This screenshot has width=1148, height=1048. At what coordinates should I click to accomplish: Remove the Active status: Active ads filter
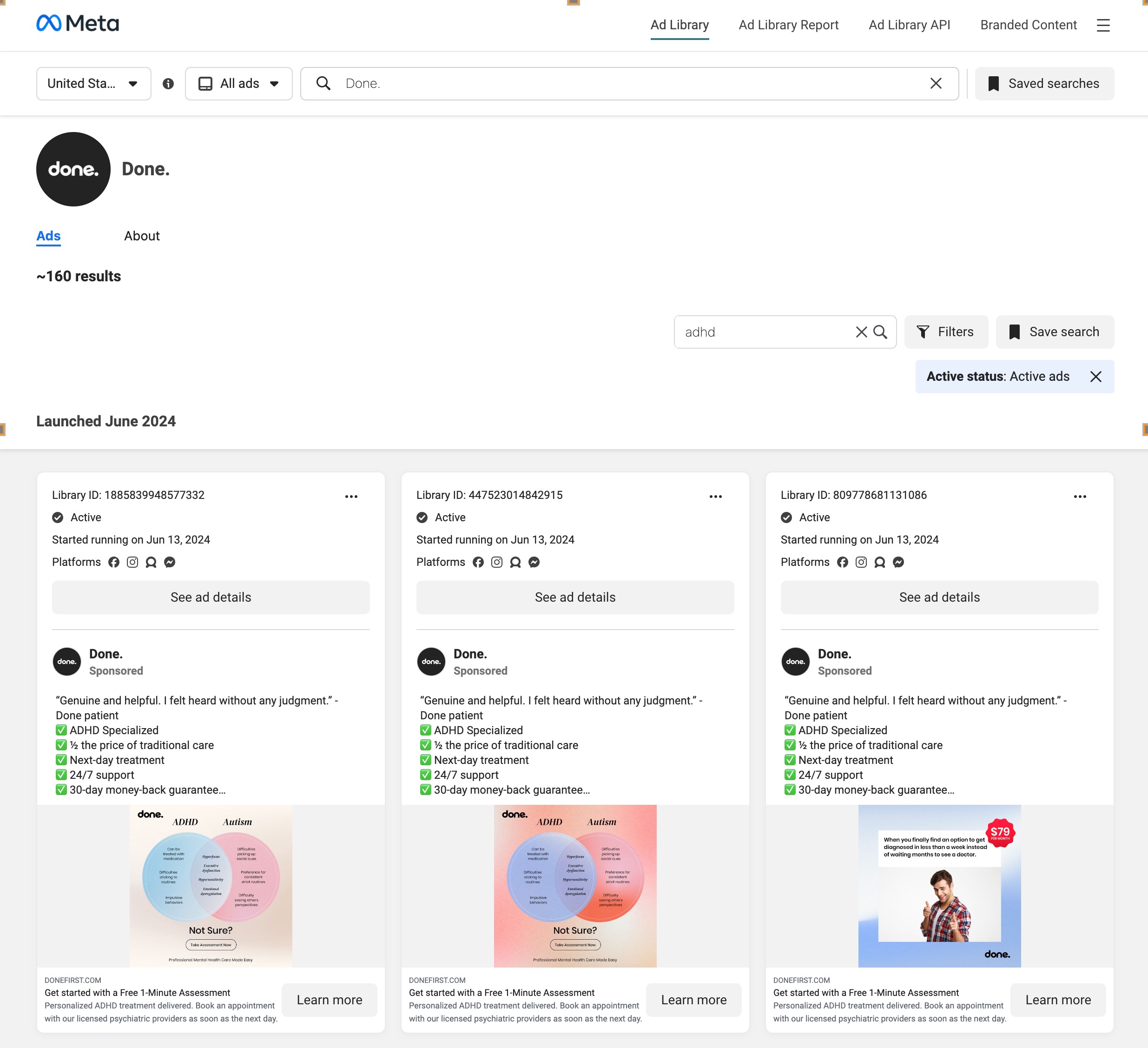1095,377
